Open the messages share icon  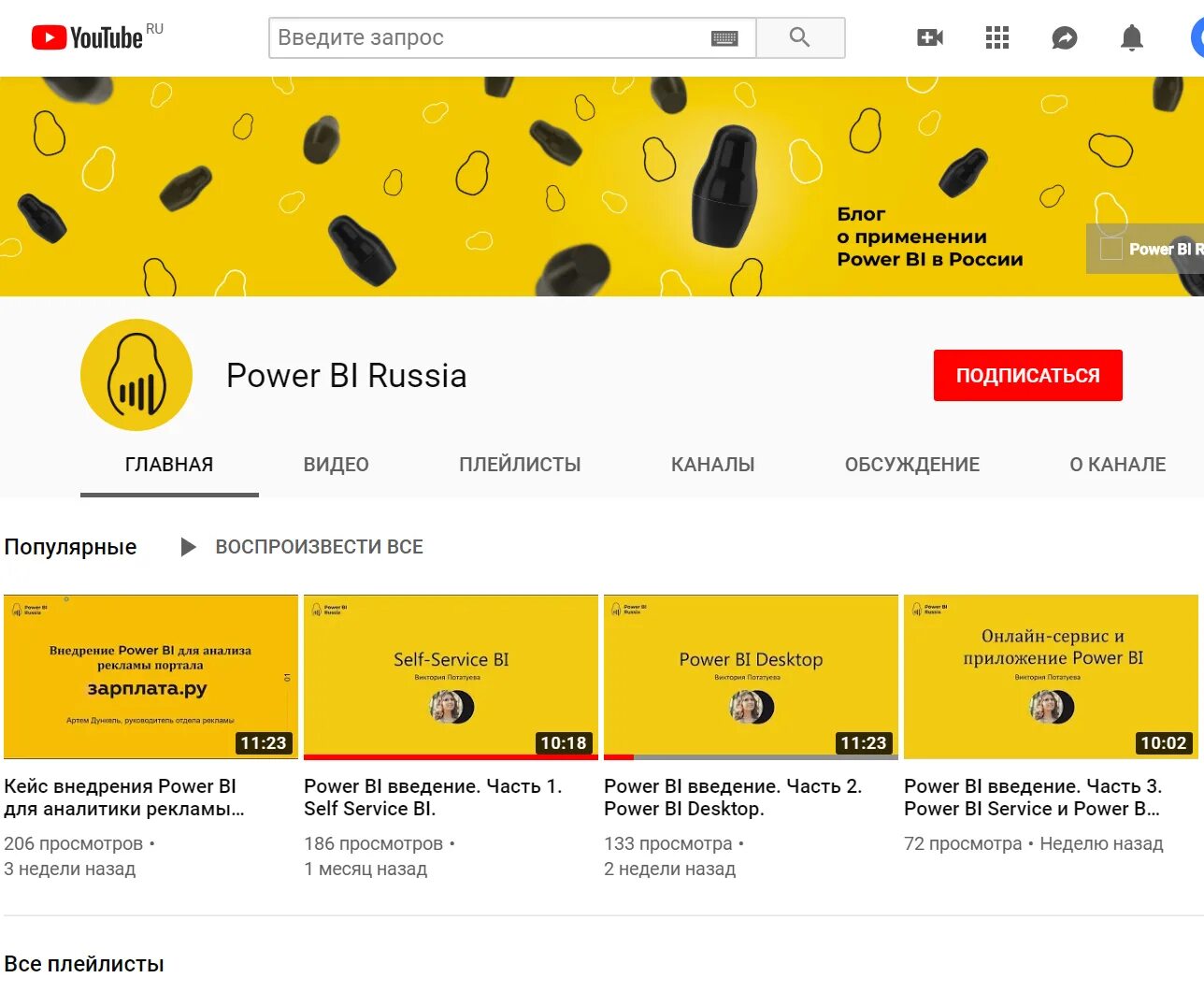click(x=1065, y=37)
